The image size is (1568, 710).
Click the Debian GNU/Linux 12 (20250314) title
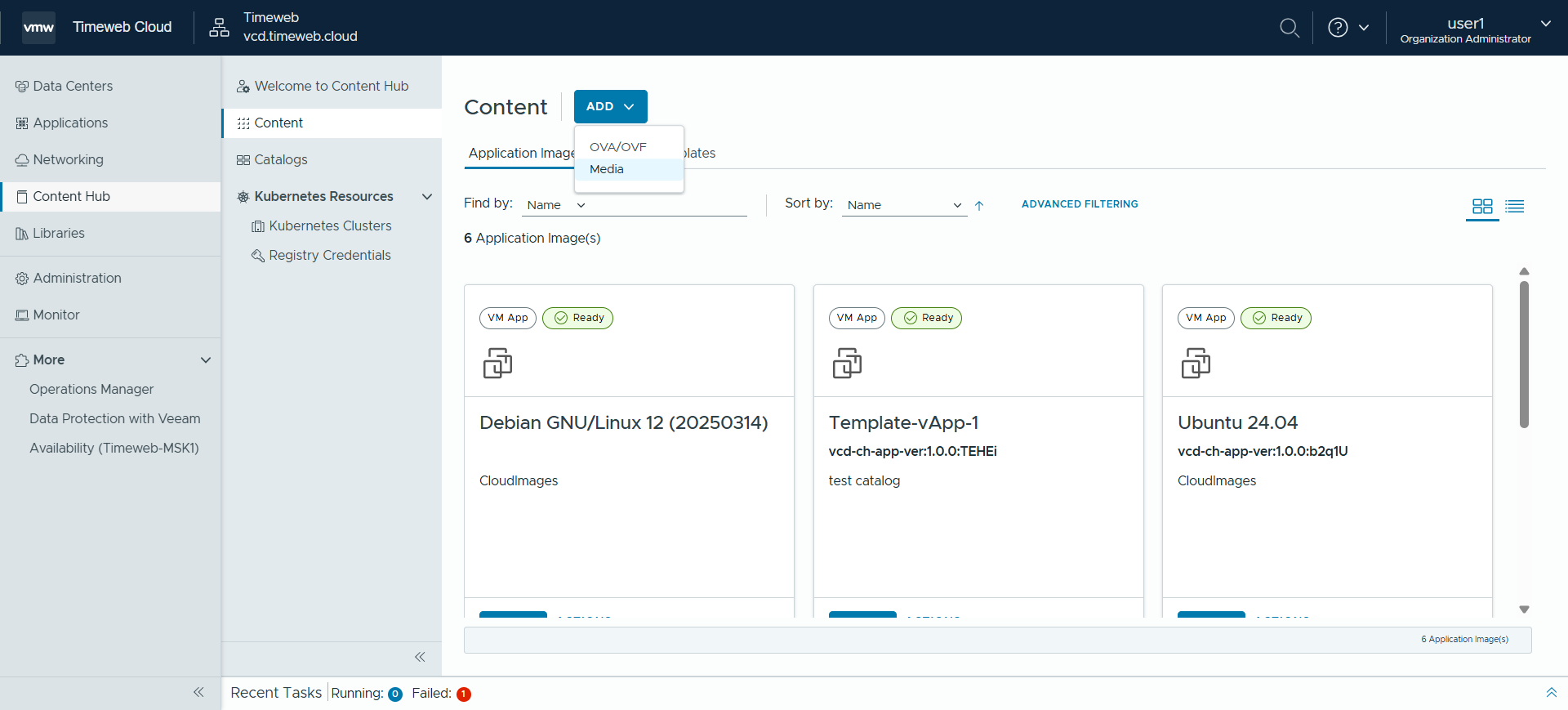624,423
